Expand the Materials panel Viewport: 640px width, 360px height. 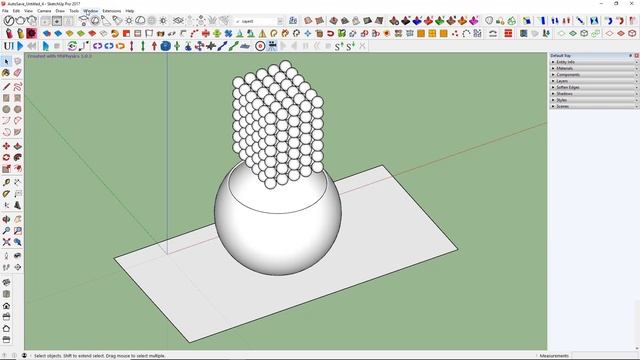594,69
